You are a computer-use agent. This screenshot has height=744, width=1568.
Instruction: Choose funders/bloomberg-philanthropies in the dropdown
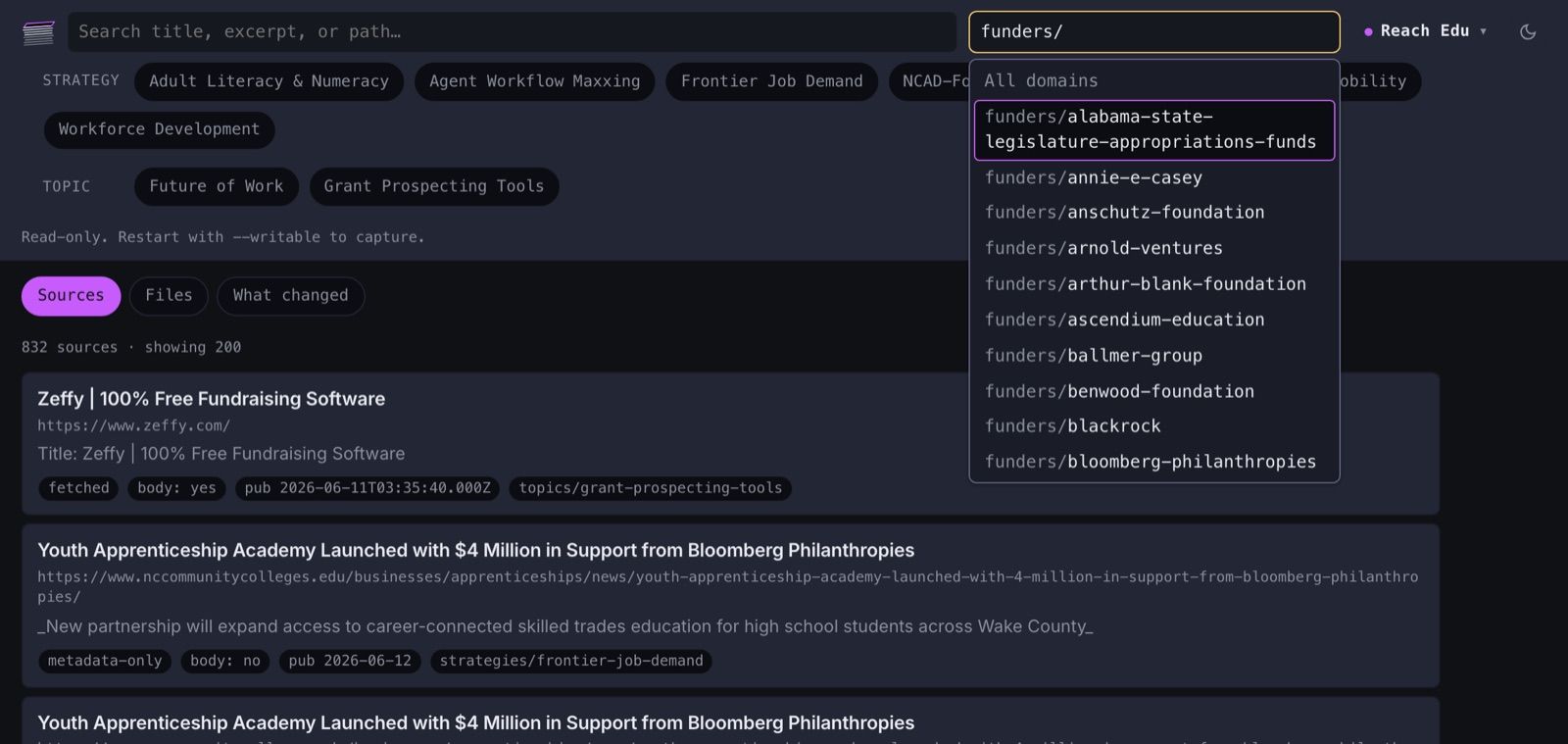tap(1153, 462)
